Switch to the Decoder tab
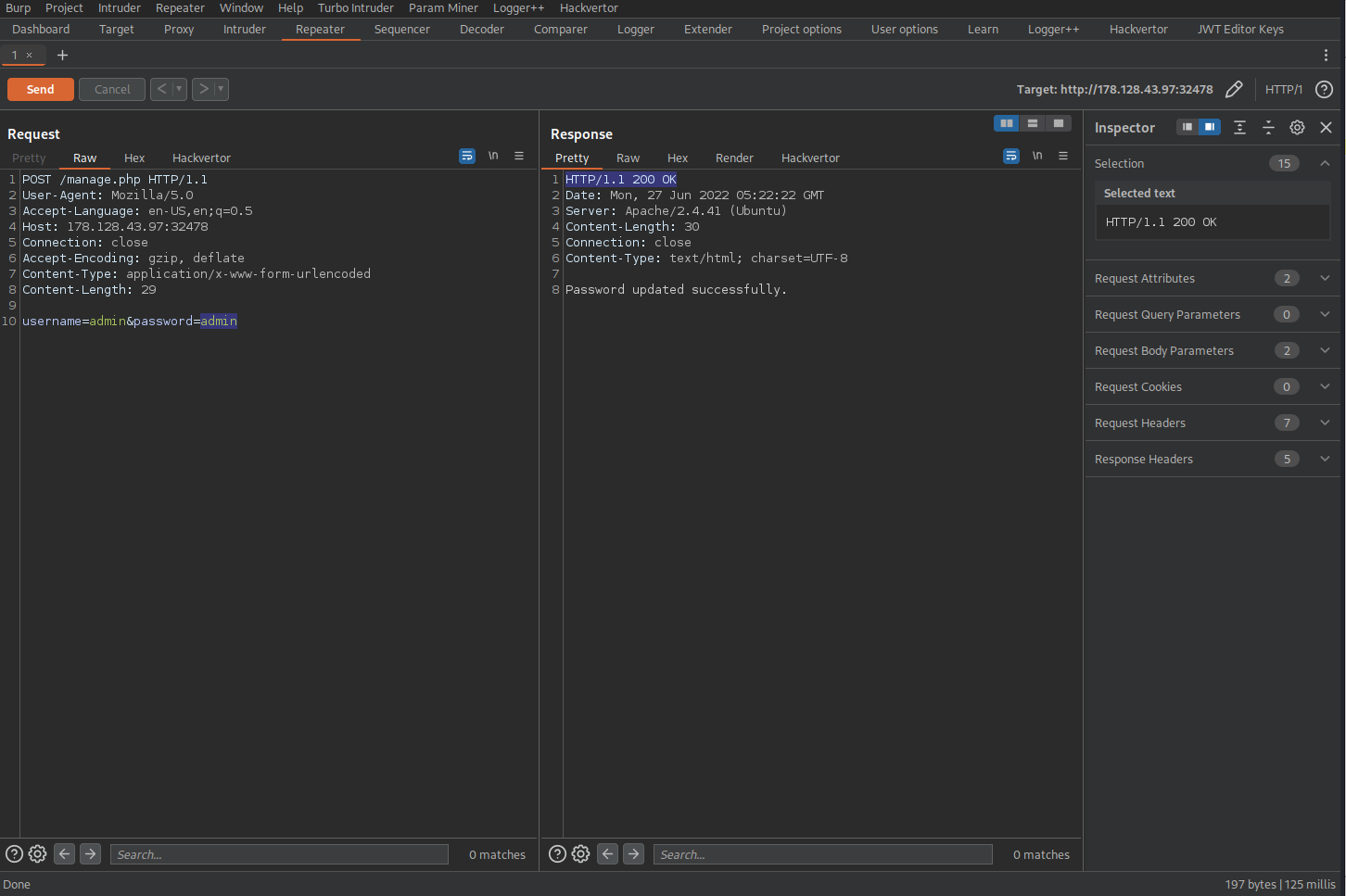 [x=482, y=29]
